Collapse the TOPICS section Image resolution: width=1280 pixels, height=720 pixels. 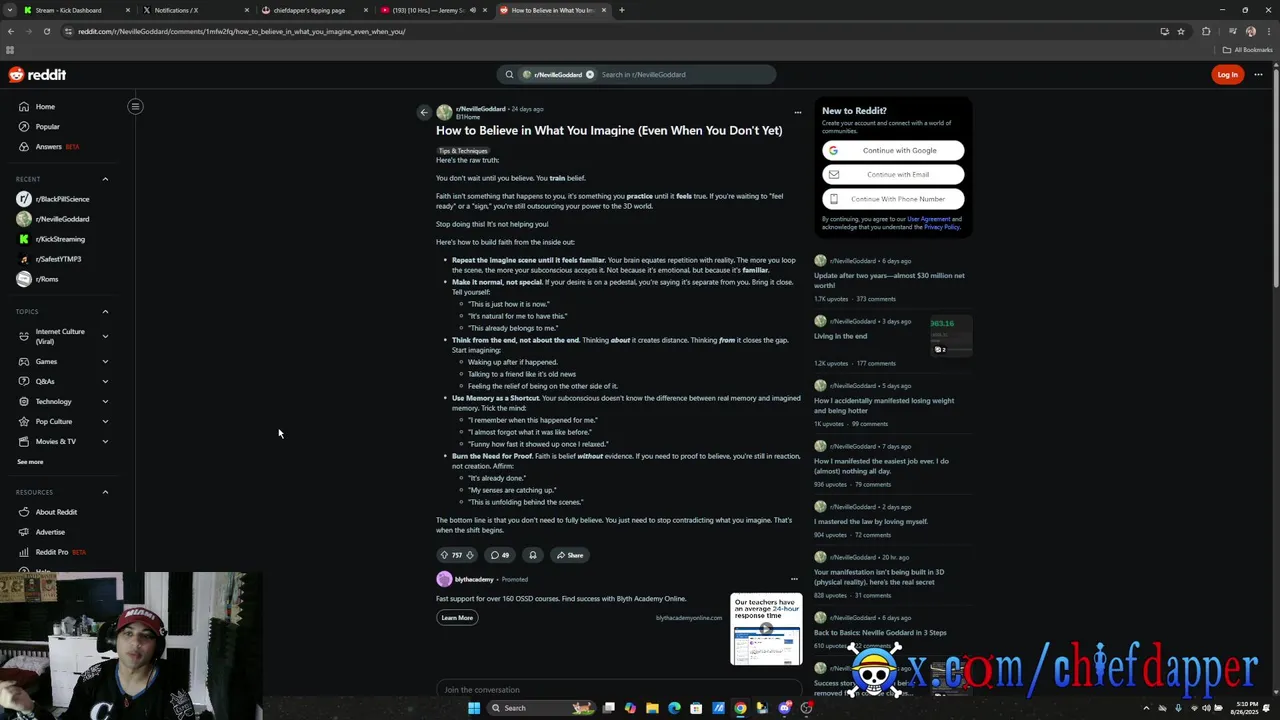click(105, 311)
